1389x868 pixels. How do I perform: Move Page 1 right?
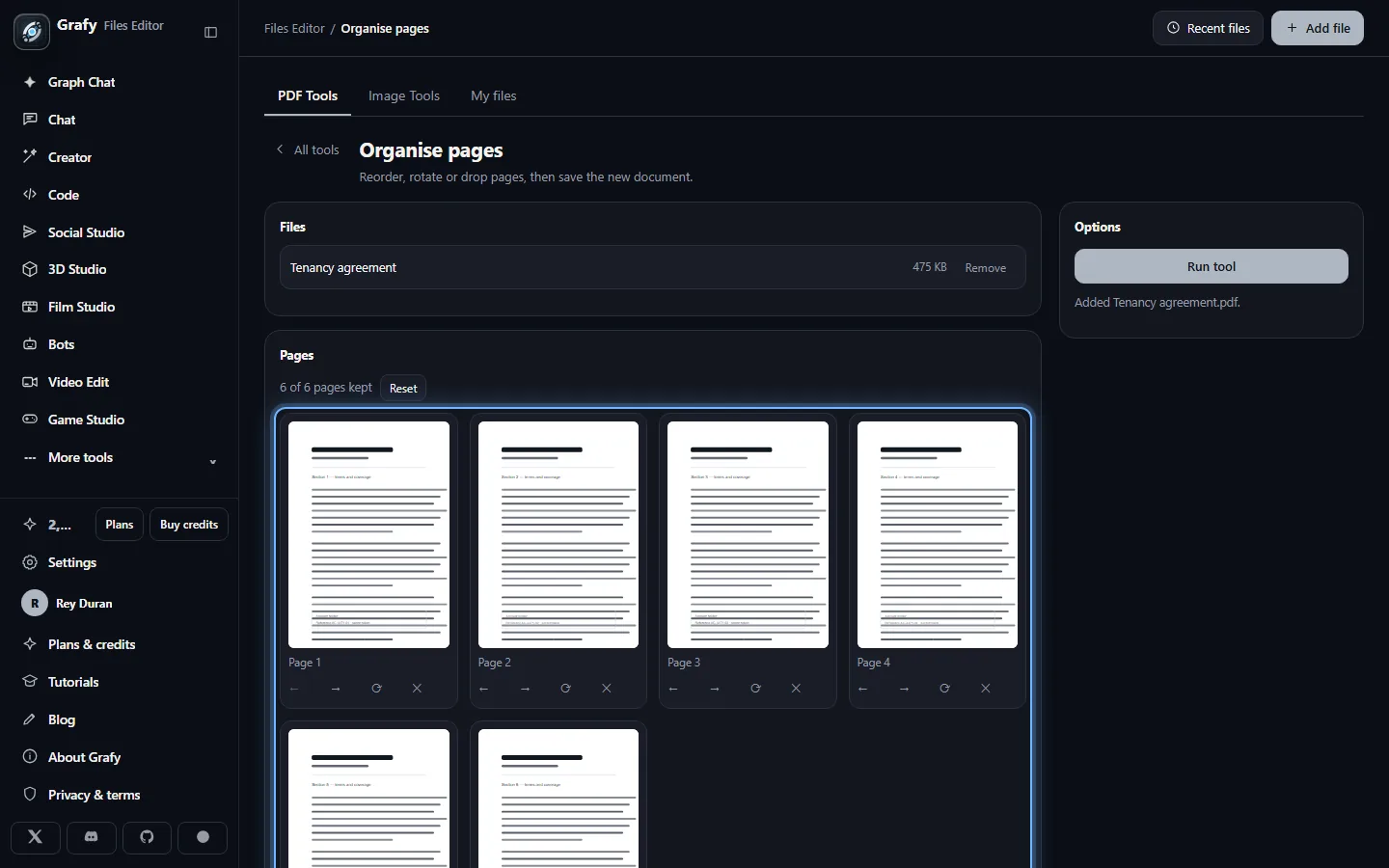336,689
